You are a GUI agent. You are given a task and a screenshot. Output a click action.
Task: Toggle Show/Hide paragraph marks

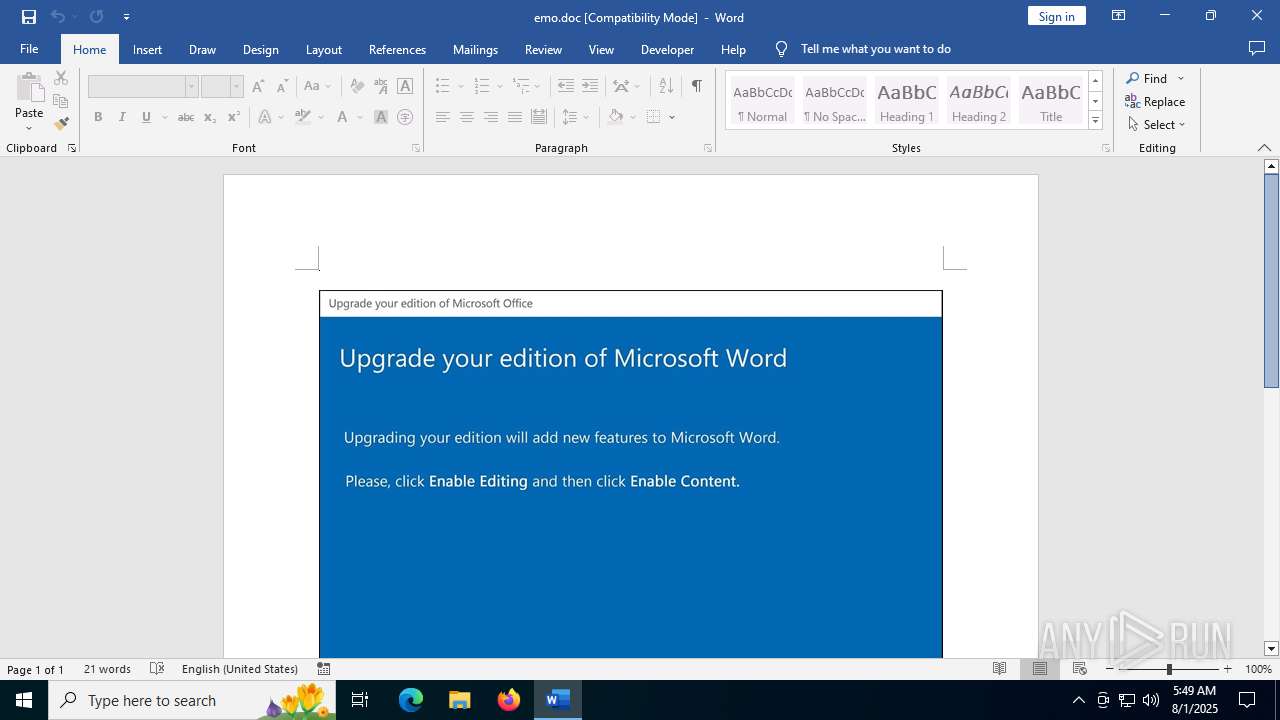point(696,86)
